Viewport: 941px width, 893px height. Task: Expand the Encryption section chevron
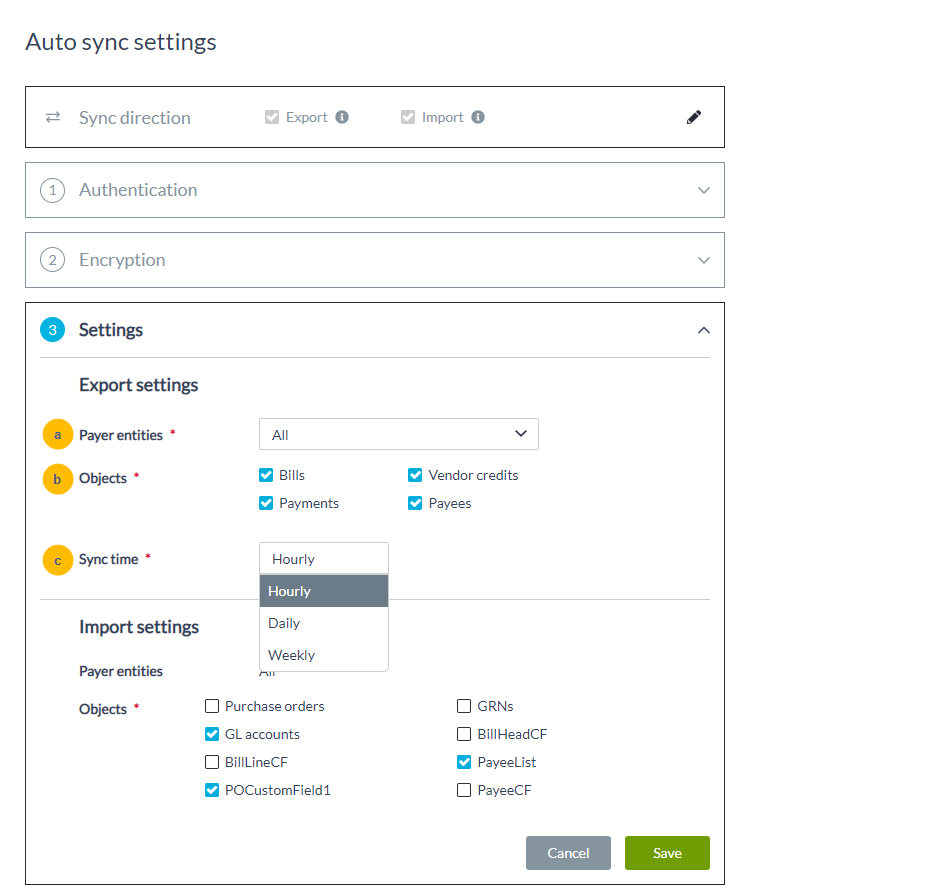pyautogui.click(x=704, y=260)
